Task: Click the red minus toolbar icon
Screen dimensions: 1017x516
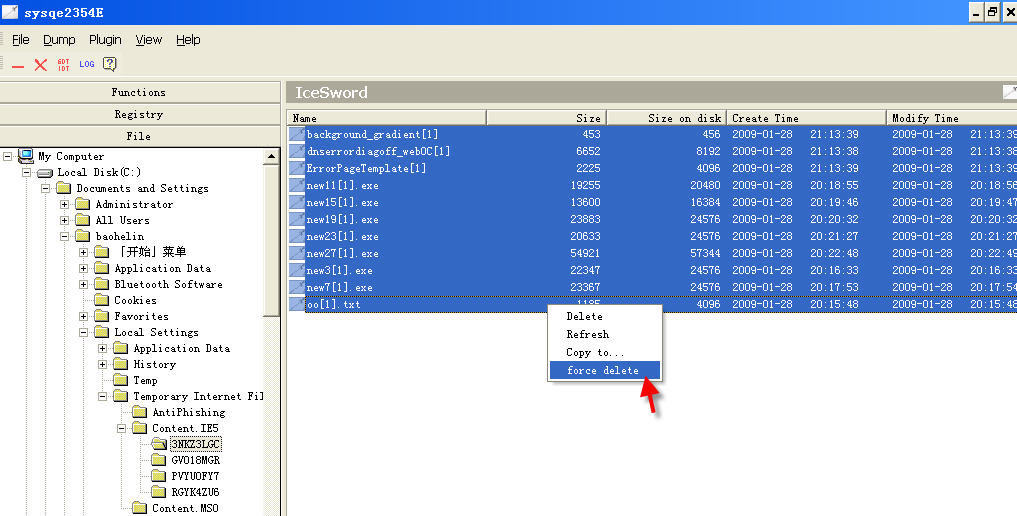Action: [x=18, y=65]
